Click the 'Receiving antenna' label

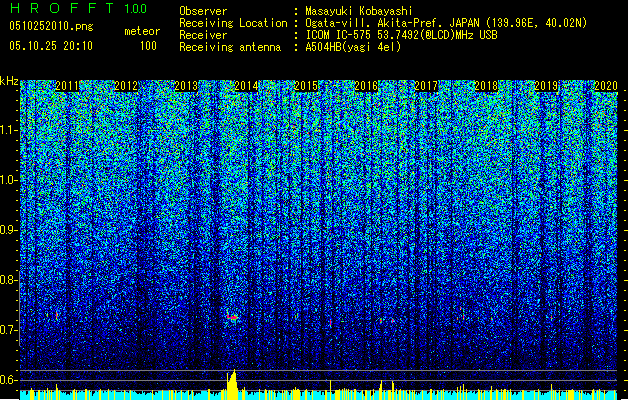click(230, 47)
